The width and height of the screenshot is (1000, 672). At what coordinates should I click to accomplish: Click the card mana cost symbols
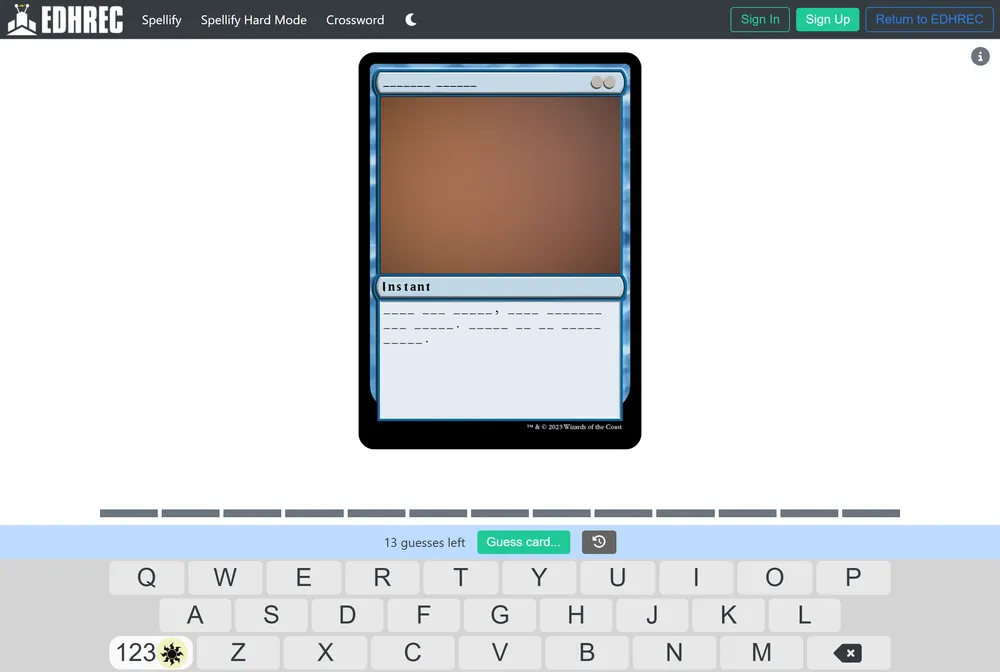(x=603, y=83)
